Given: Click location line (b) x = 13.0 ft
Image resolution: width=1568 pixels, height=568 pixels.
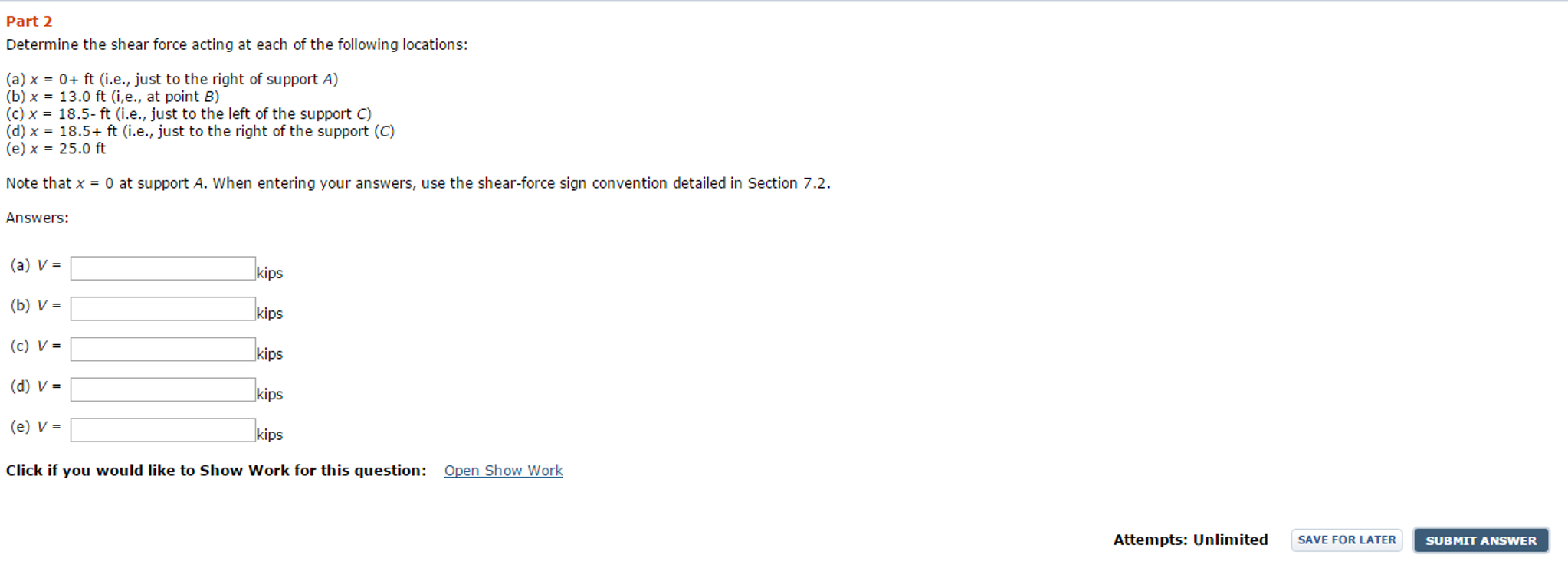Looking at the screenshot, I should pos(113,97).
